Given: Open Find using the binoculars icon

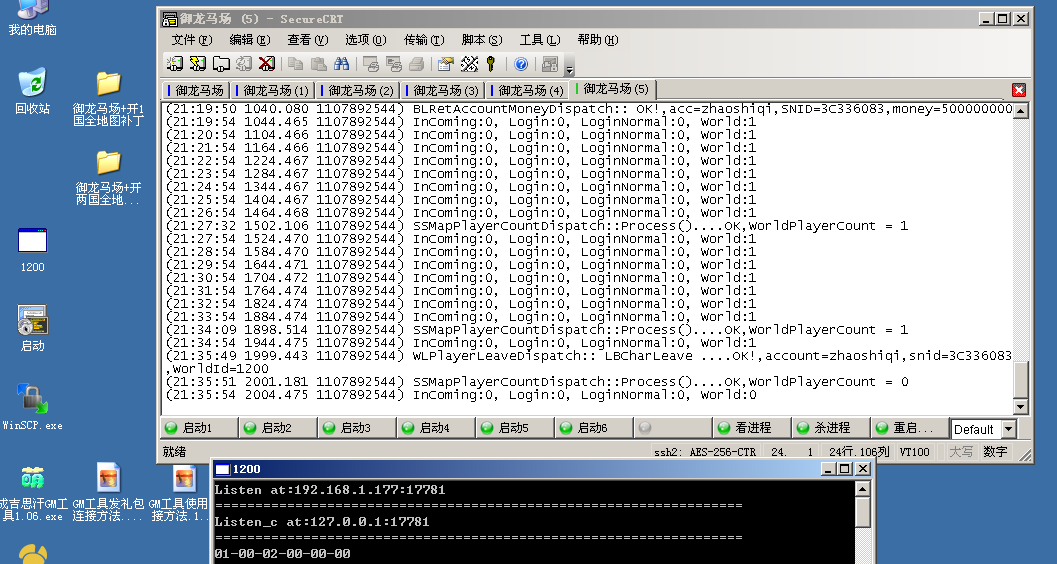Looking at the screenshot, I should coord(341,64).
